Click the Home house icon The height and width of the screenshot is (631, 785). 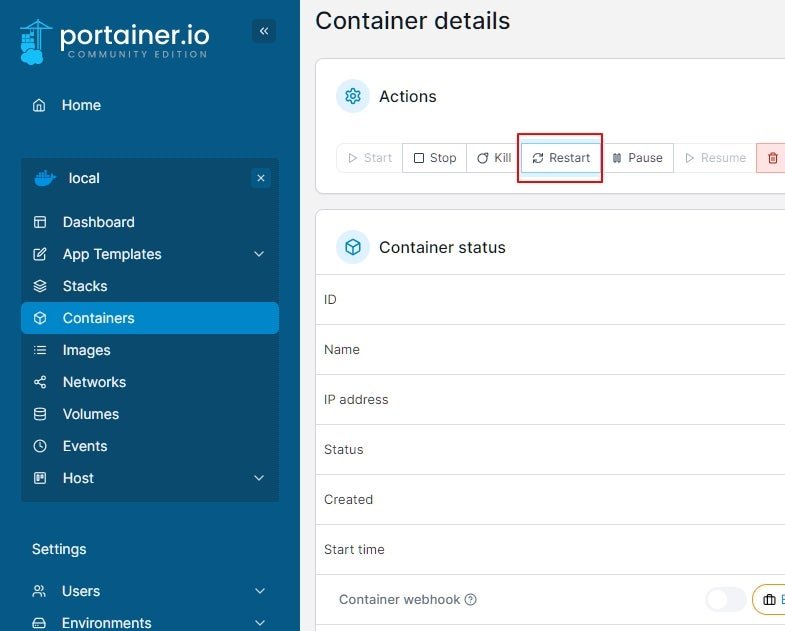coord(39,105)
